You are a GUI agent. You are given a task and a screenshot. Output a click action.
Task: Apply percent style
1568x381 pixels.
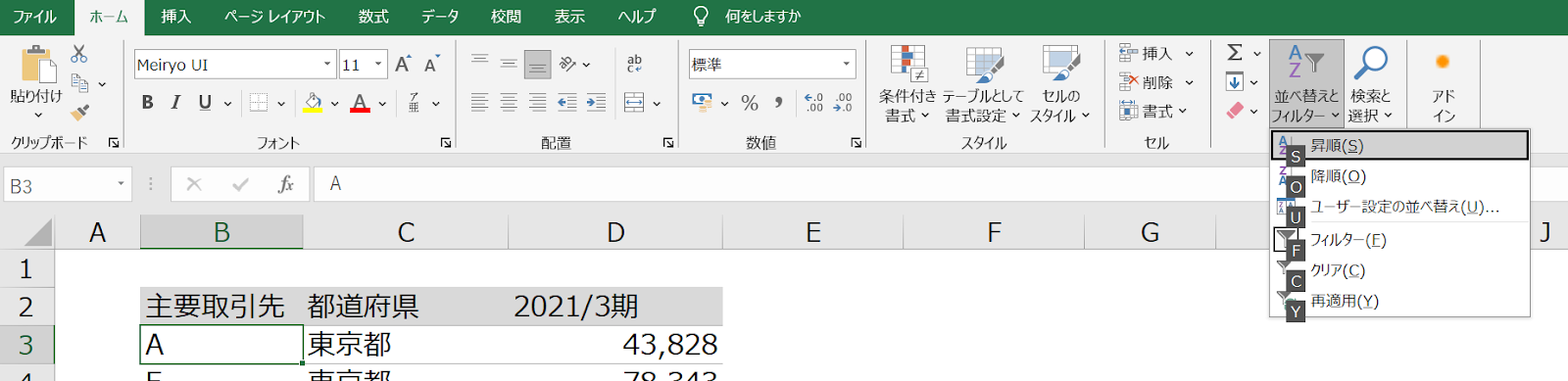(750, 103)
